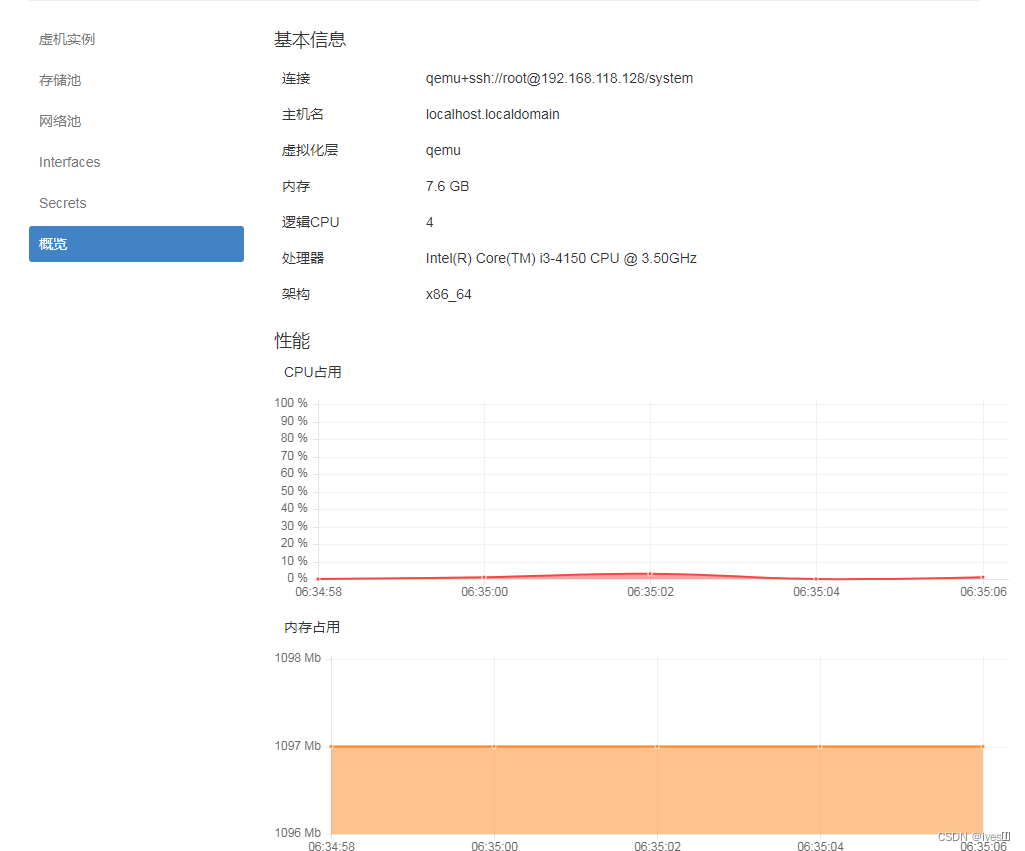Click the 100 % axis label on CPU chart
Viewport: 1025px width, 851px height.
[x=290, y=402]
